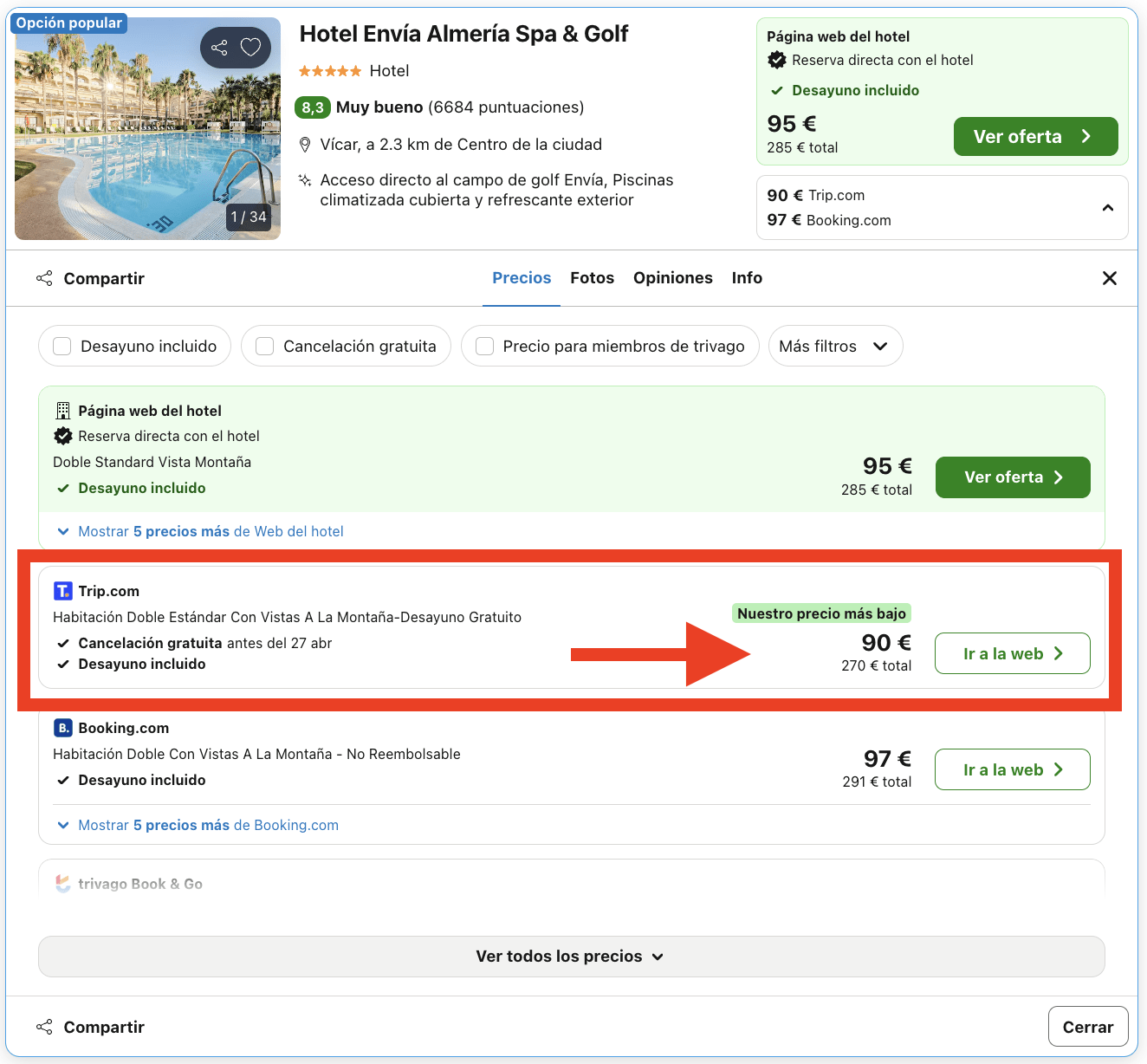
Task: Click Ir a la web for Booking.com
Action: 1013,769
